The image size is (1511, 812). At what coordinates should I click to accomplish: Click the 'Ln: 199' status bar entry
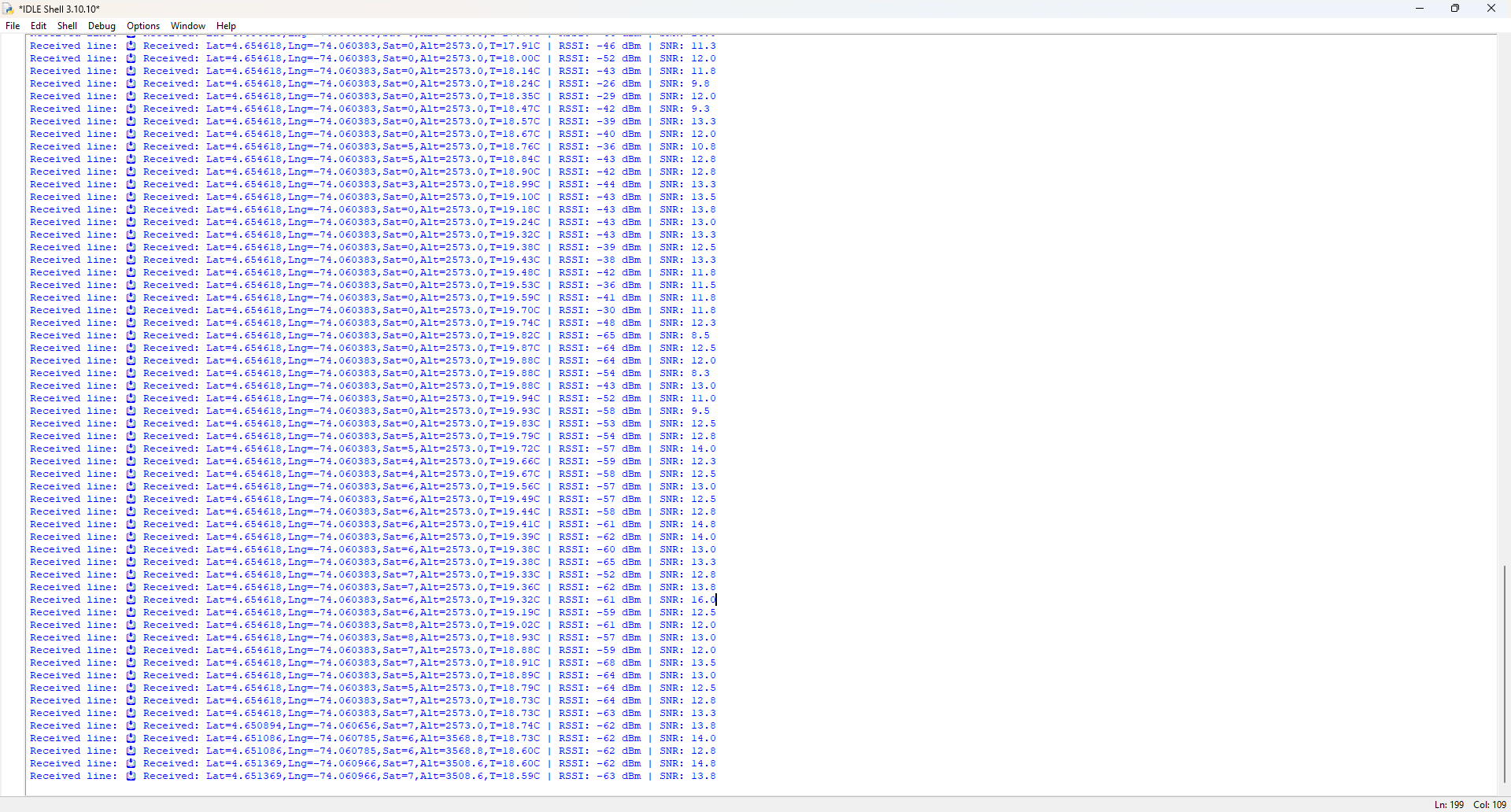[x=1449, y=805]
